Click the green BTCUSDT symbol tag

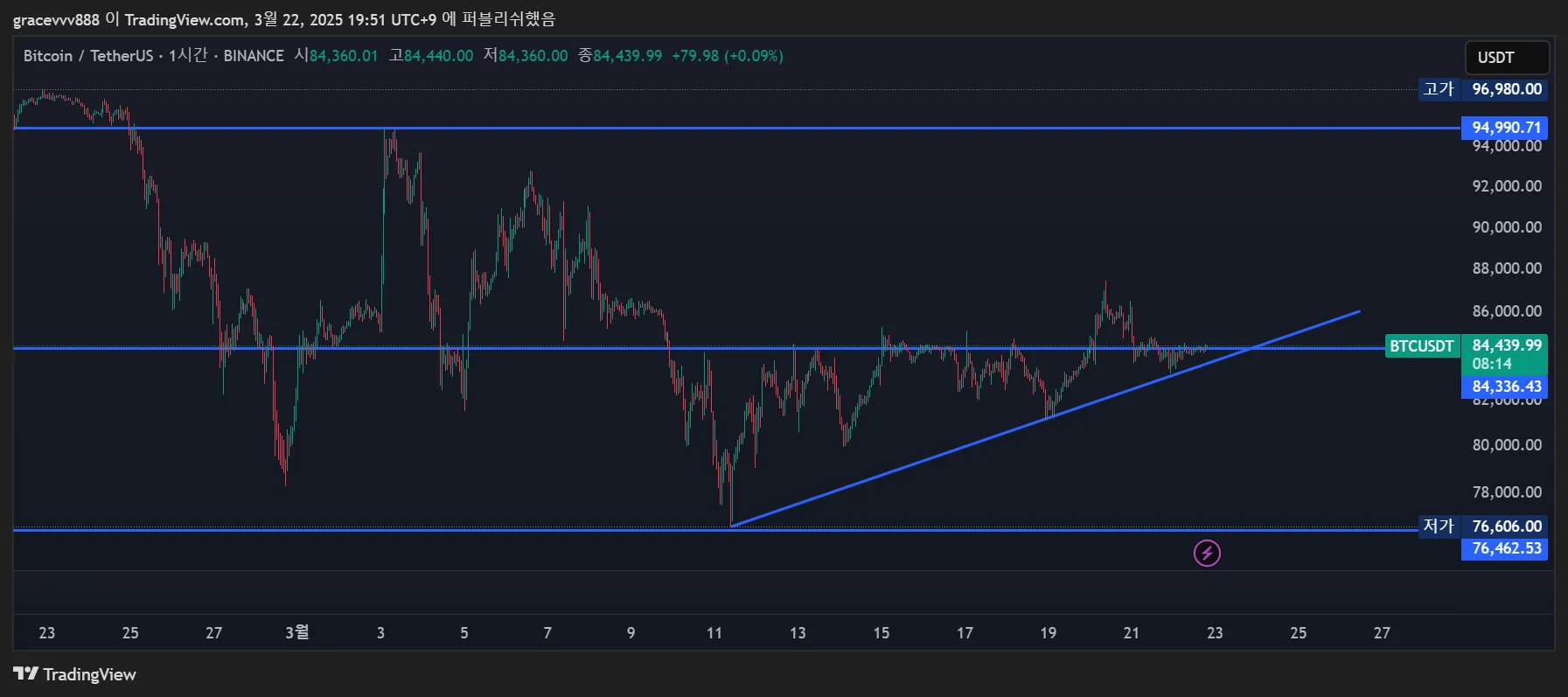click(x=1422, y=346)
